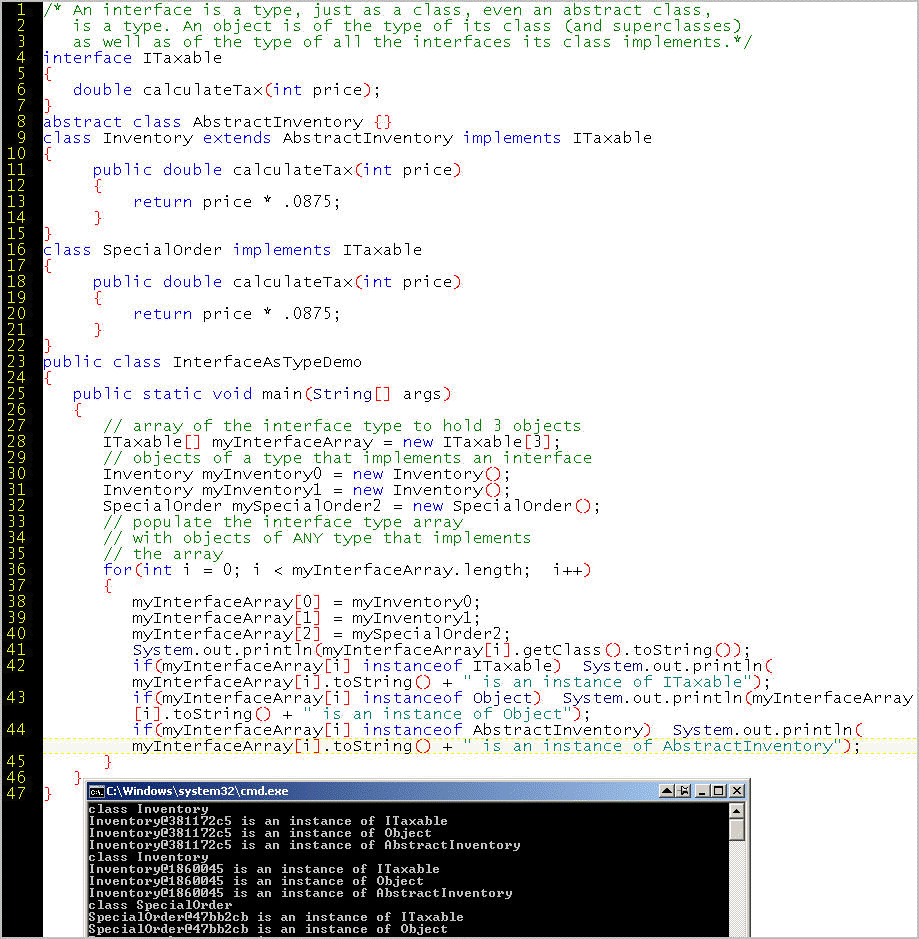Click the cmd.exe title bar text

[x=197, y=791]
